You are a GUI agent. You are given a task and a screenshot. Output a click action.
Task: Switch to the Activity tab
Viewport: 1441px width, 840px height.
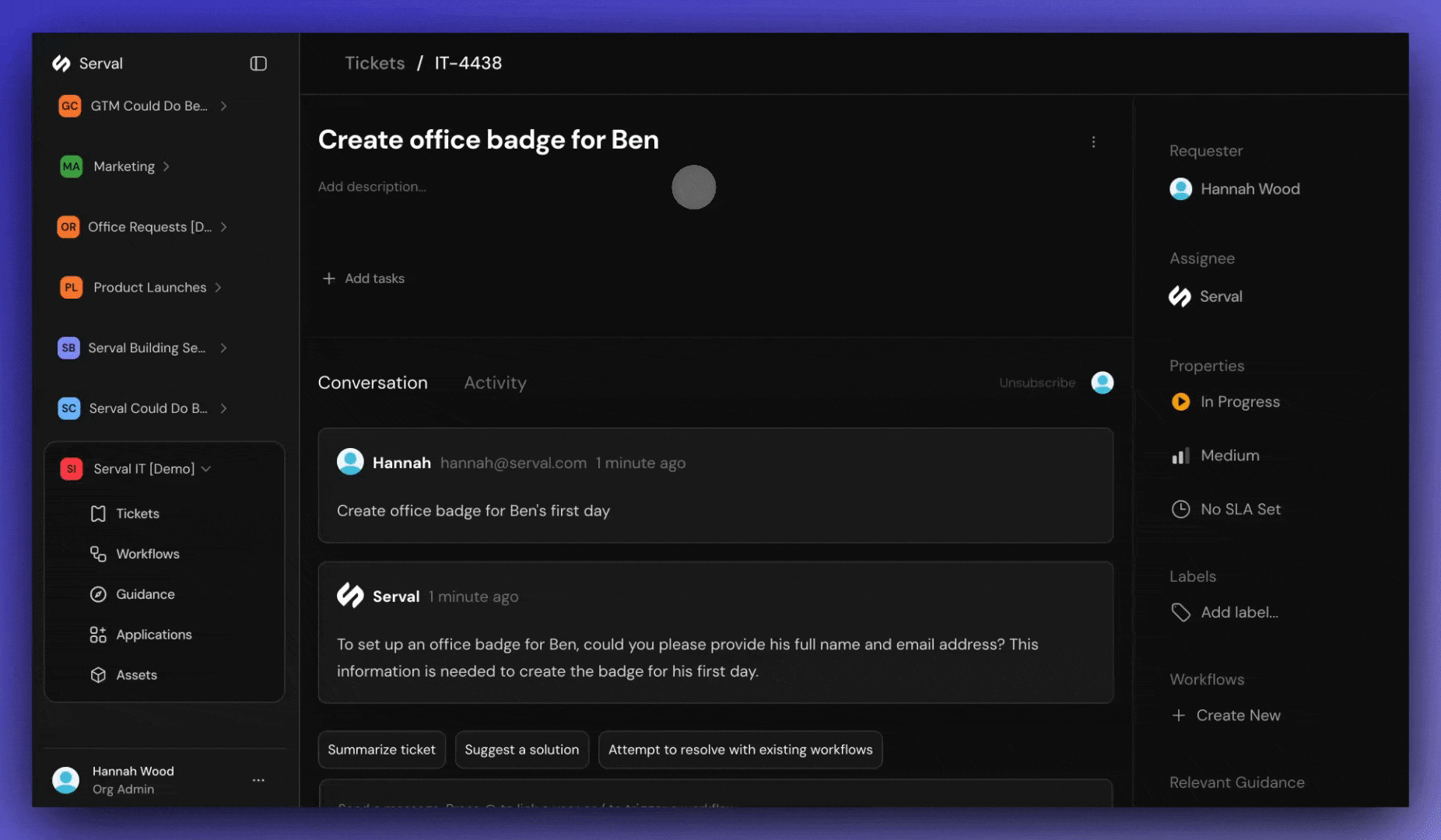tap(495, 383)
